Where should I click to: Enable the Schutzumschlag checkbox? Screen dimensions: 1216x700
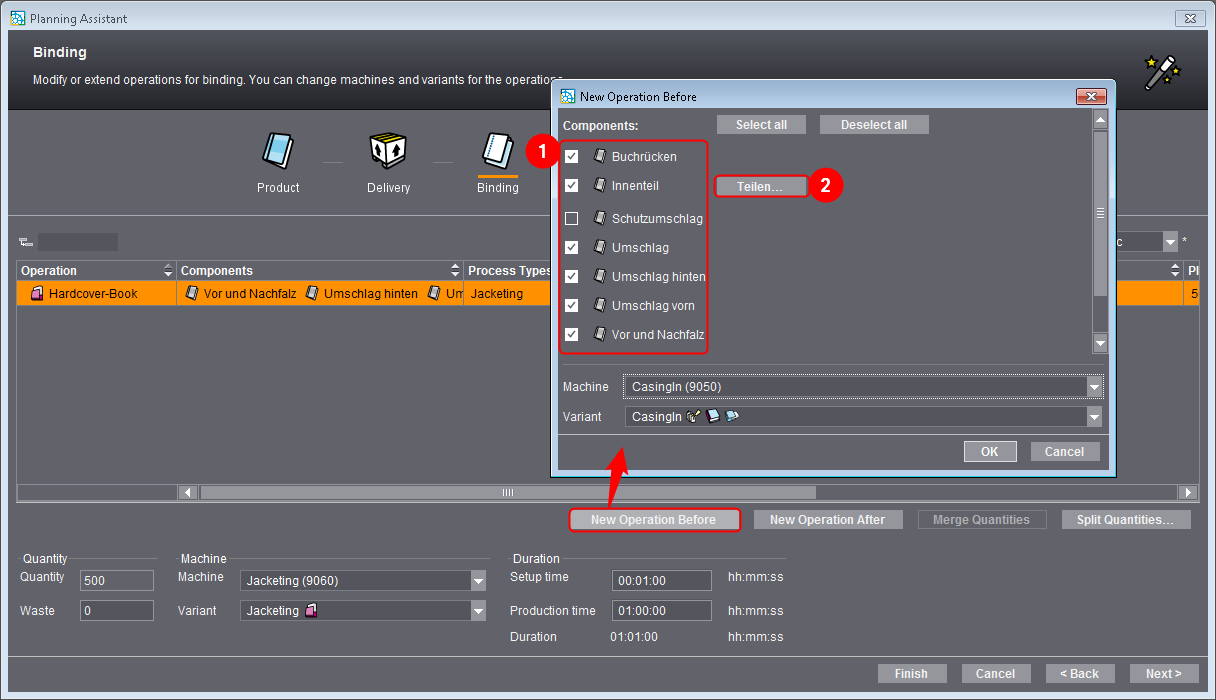[572, 218]
